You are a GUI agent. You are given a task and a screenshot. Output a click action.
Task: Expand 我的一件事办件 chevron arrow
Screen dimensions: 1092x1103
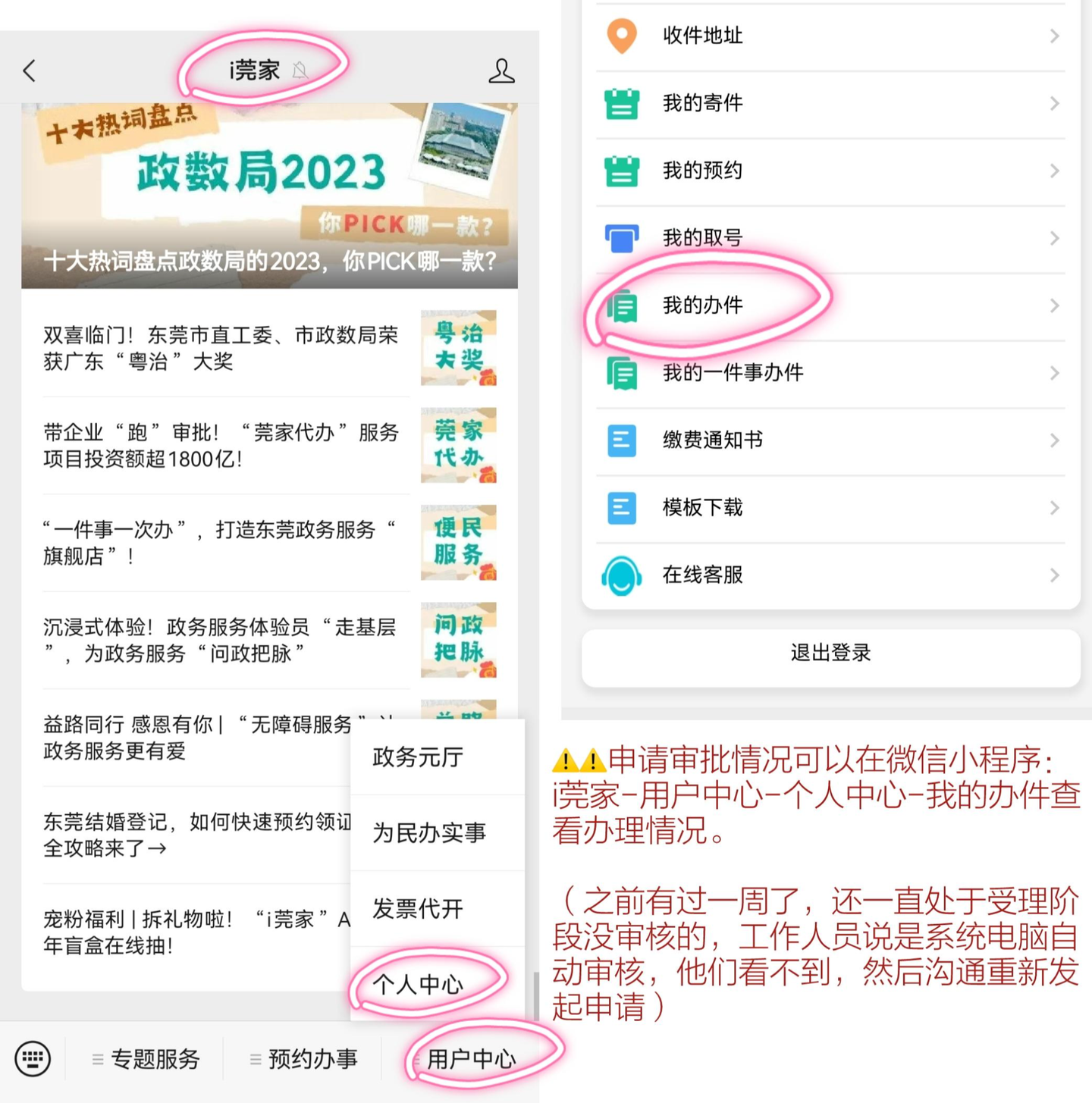[1054, 373]
